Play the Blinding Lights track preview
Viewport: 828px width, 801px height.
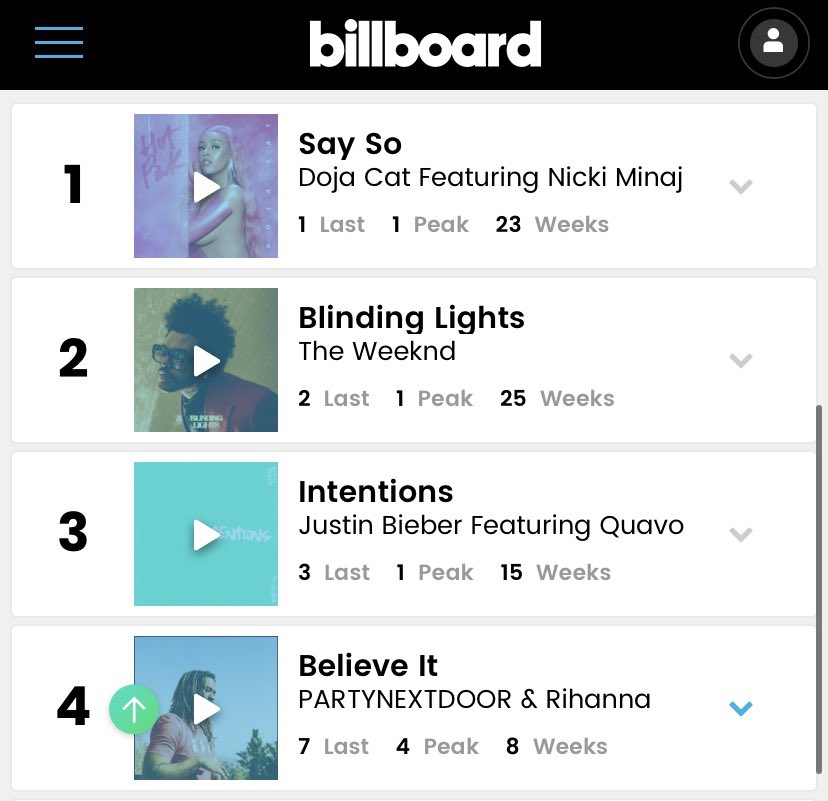pyautogui.click(x=206, y=361)
